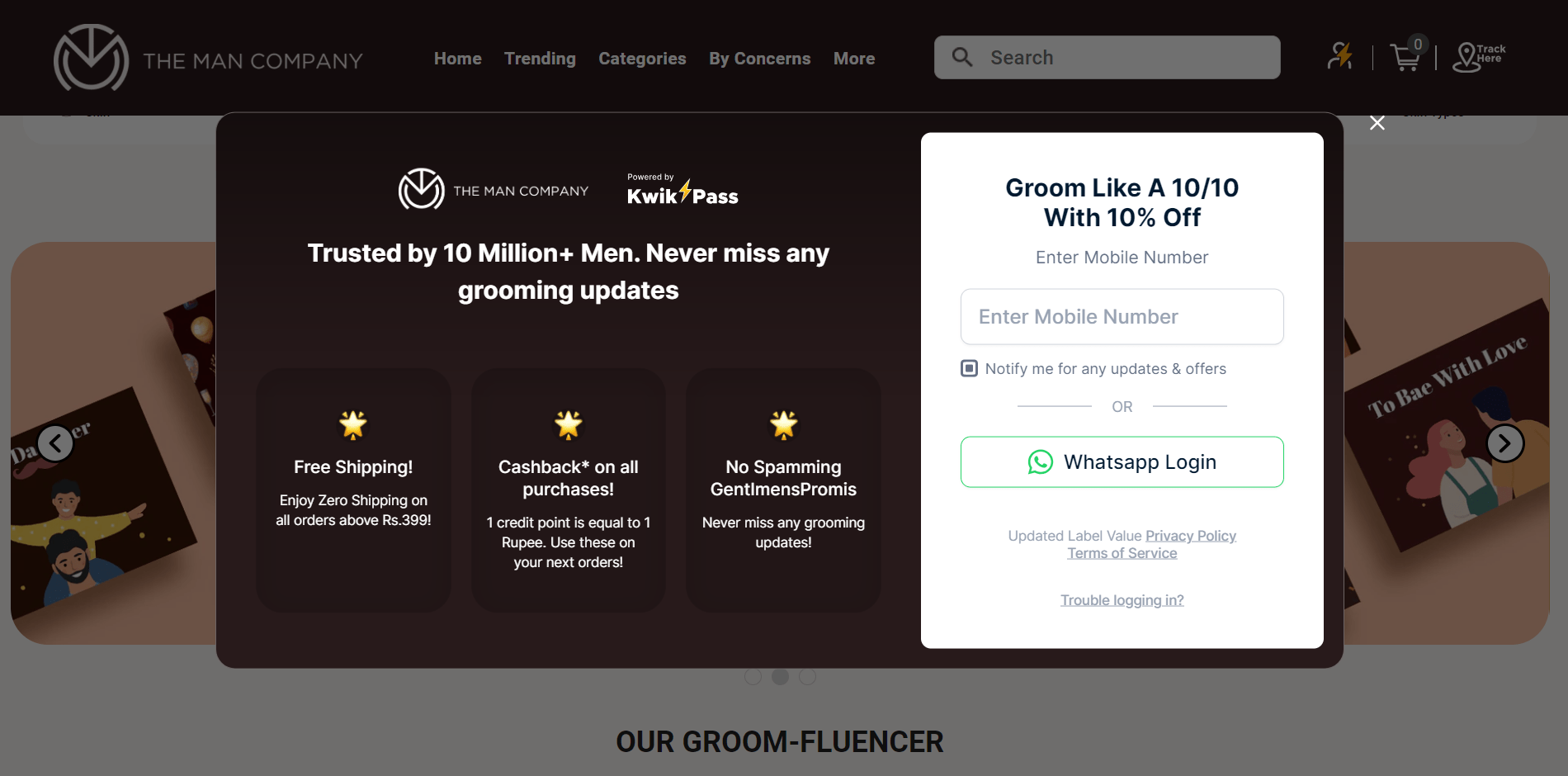Select the first carousel dot indicator
The image size is (1568, 776).
753,677
